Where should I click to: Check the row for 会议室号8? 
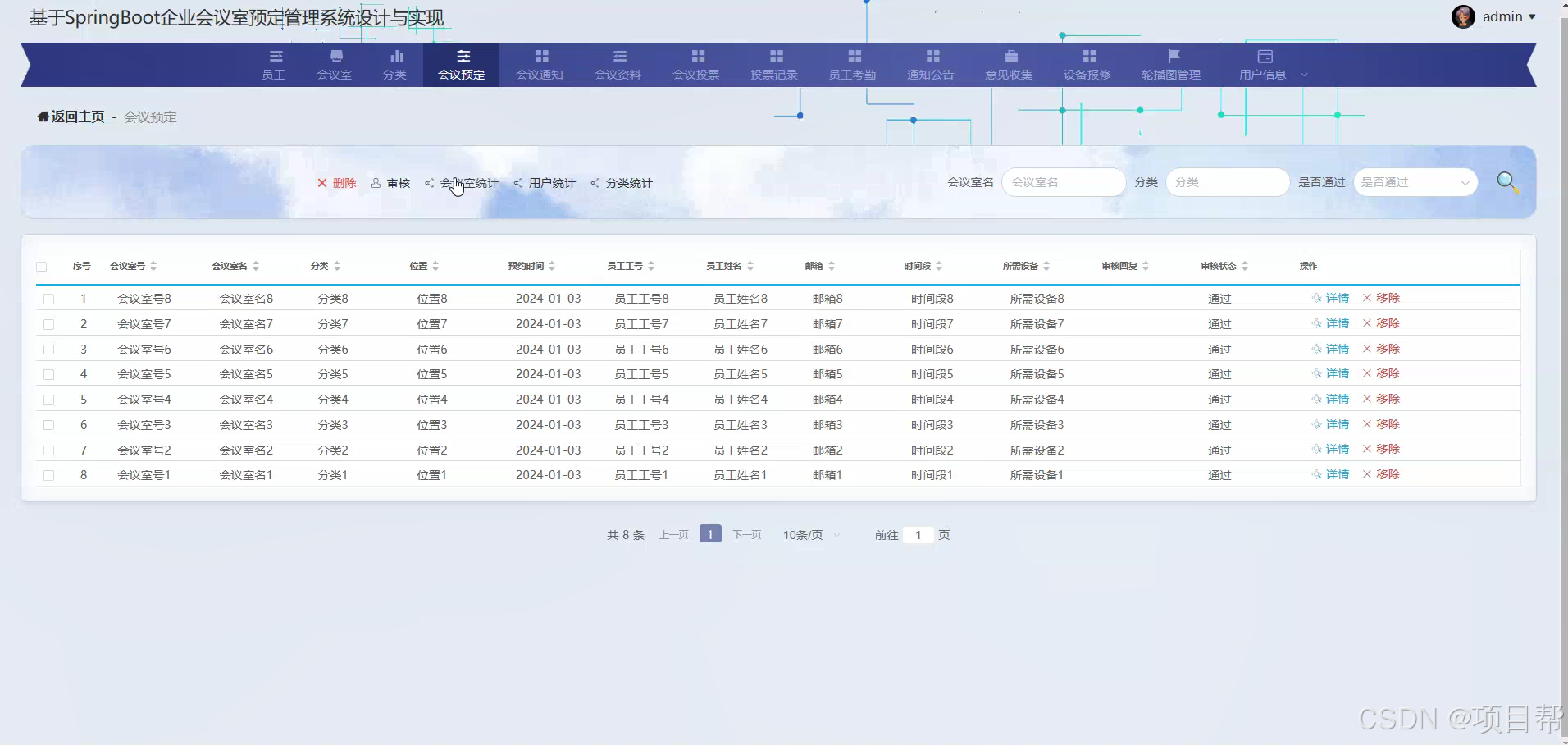[49, 299]
